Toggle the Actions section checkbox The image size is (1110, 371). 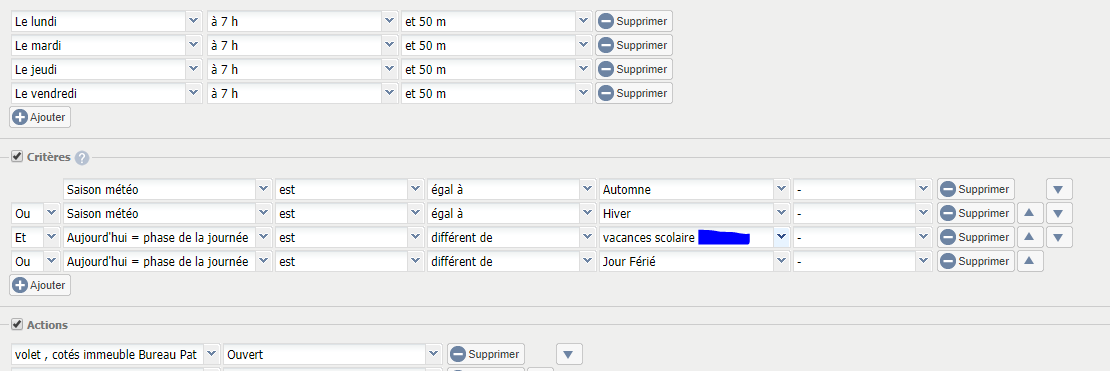tap(16, 324)
